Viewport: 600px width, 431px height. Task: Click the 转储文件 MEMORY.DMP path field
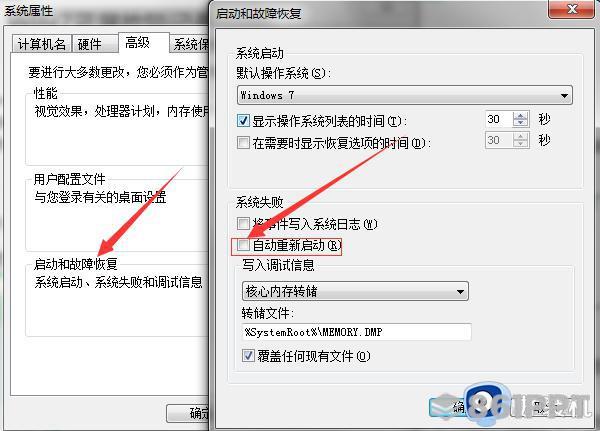coord(357,332)
